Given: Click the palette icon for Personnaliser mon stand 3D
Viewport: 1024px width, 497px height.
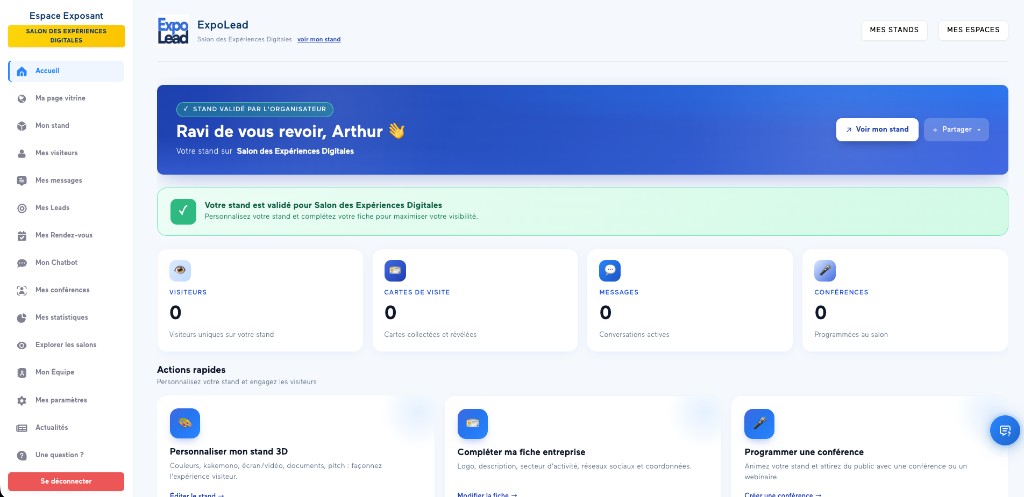Looking at the screenshot, I should (x=185, y=424).
